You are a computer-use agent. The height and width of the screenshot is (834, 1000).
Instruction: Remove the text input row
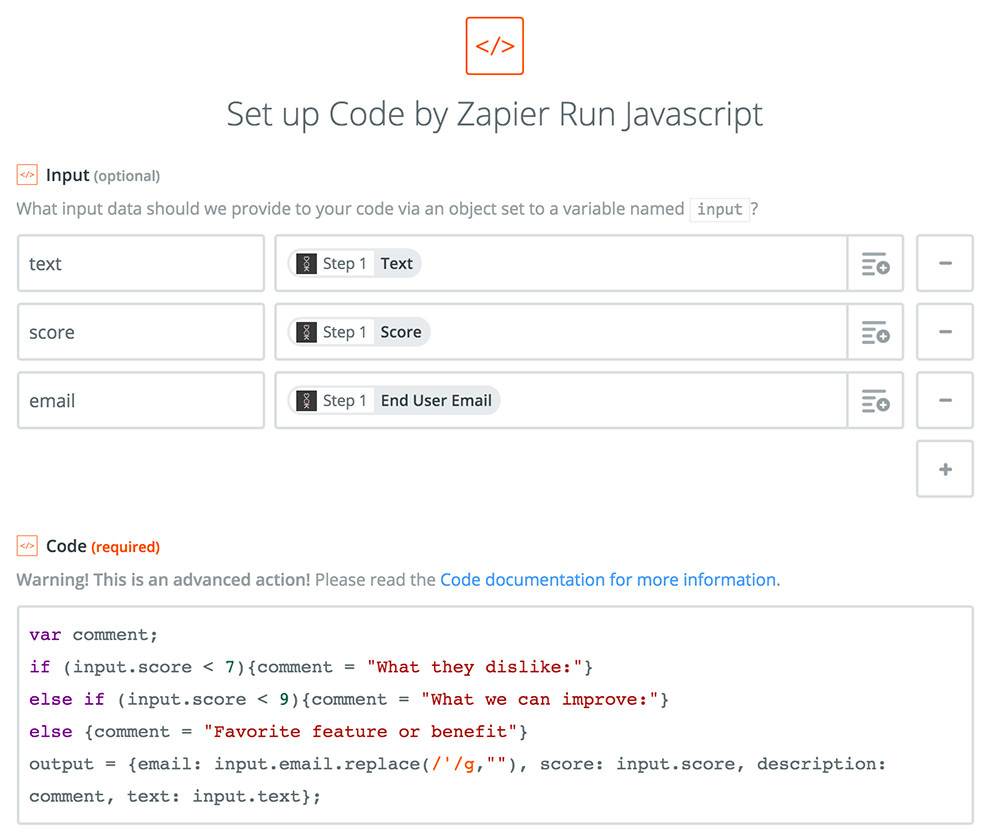(945, 263)
